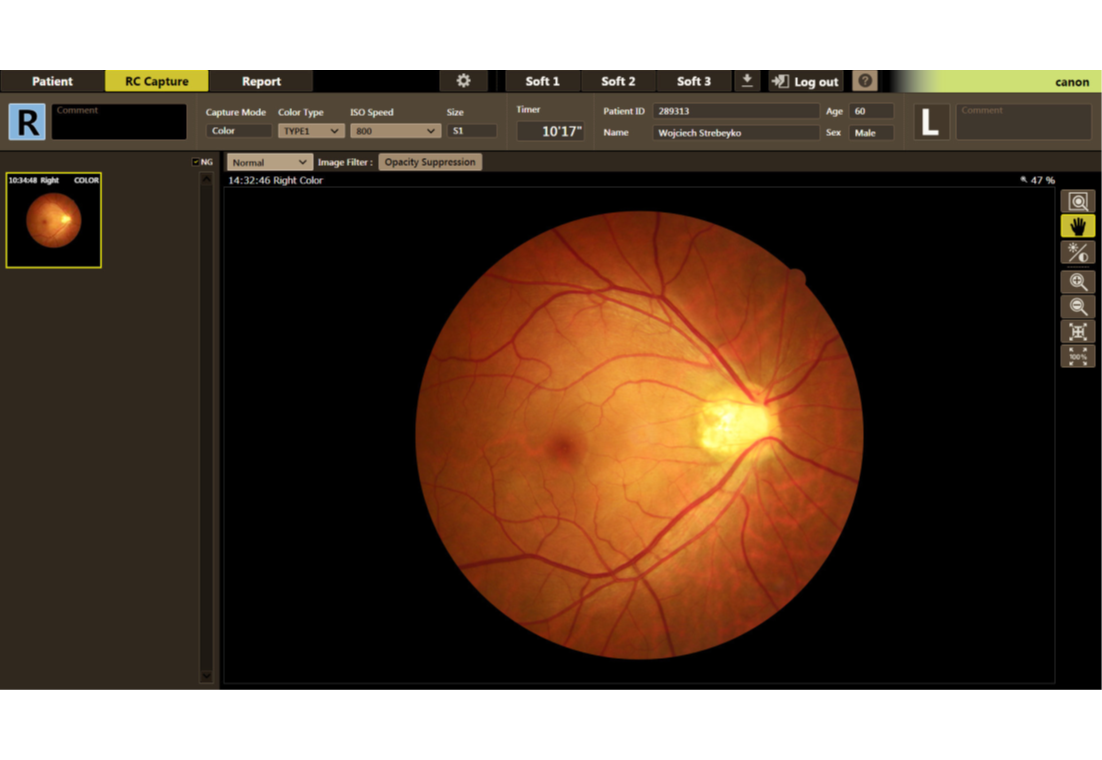Open the Color Type TYPE1 dropdown

[311, 131]
